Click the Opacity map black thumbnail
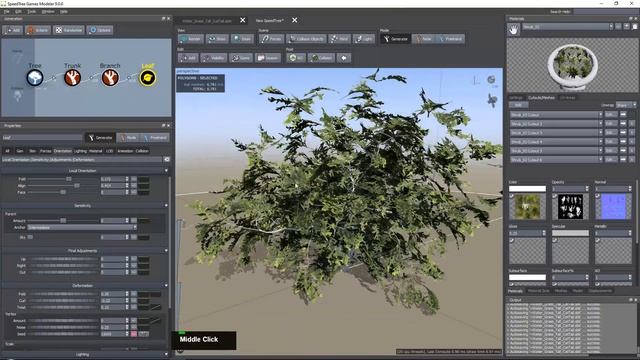 point(571,207)
